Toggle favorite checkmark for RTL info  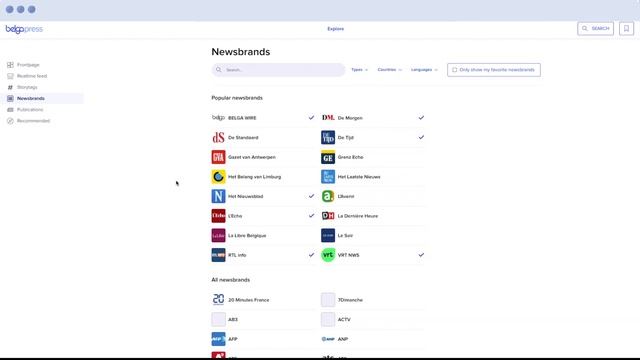(311, 255)
